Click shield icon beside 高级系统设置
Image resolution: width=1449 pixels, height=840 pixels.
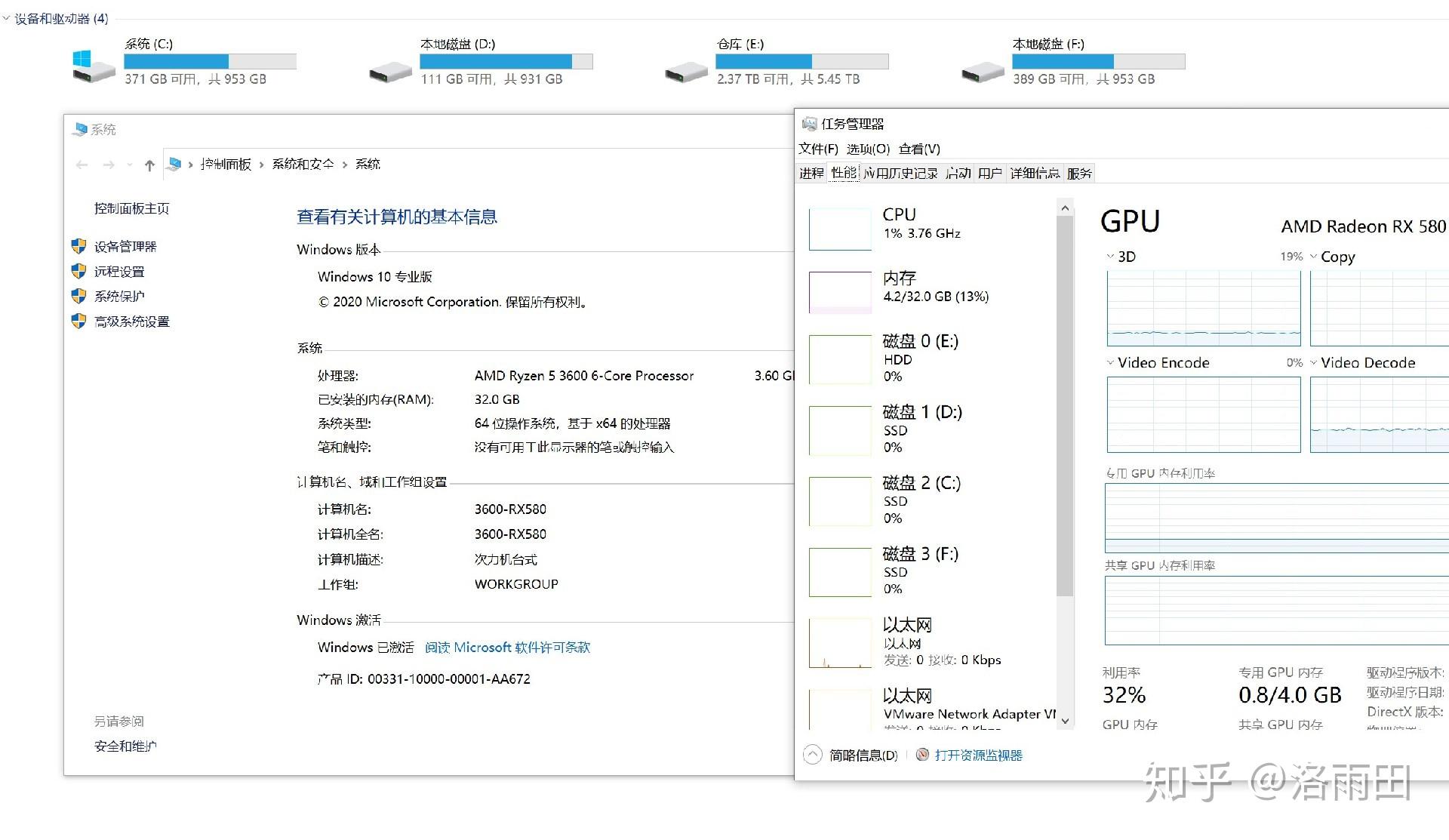pyautogui.click(x=78, y=322)
